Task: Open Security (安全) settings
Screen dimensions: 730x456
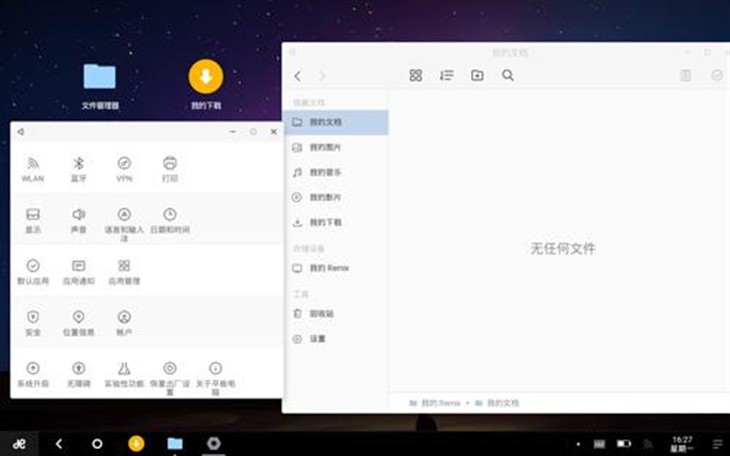Action: (x=33, y=323)
